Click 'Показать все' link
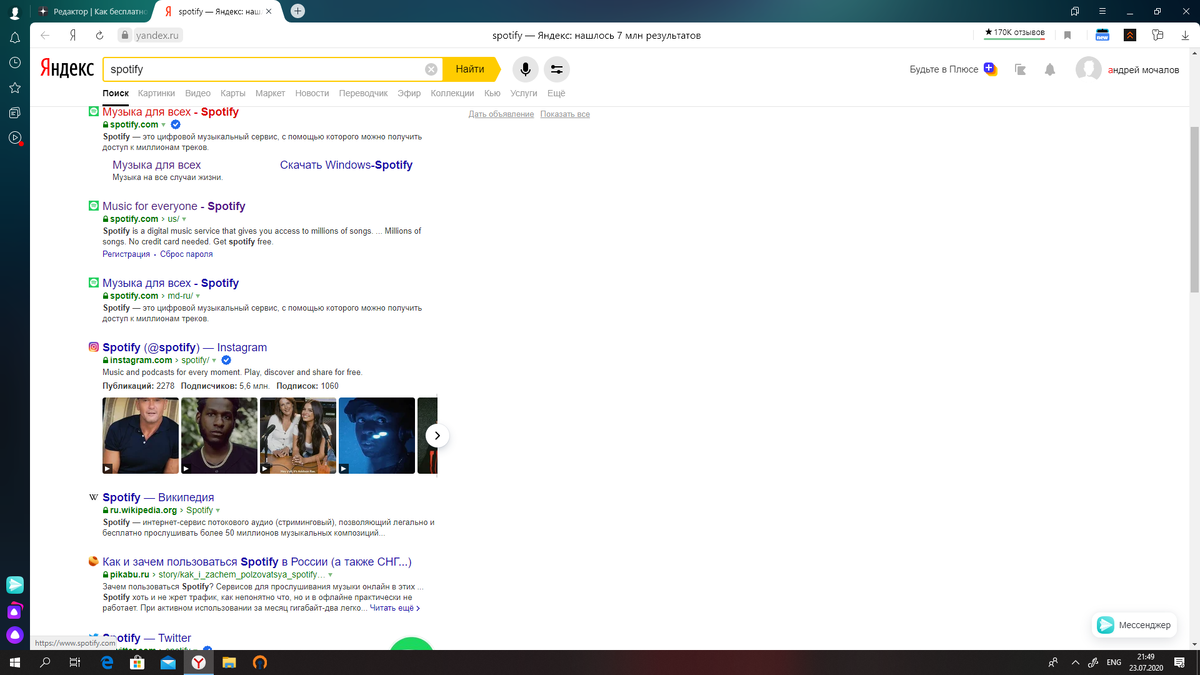 click(x=565, y=114)
